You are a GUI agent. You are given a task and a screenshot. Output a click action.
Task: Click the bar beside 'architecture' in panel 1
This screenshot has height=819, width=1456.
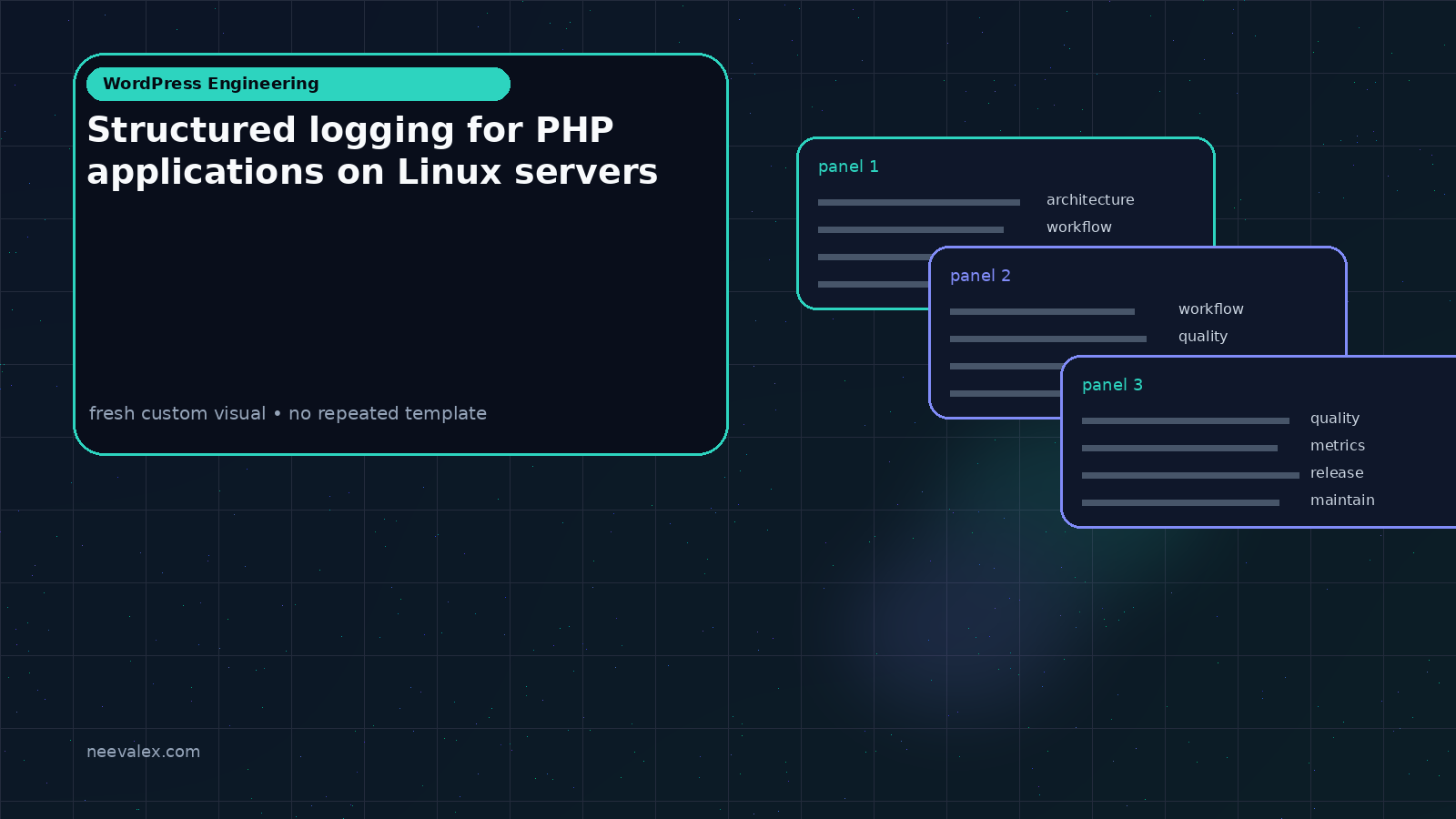tap(919, 202)
